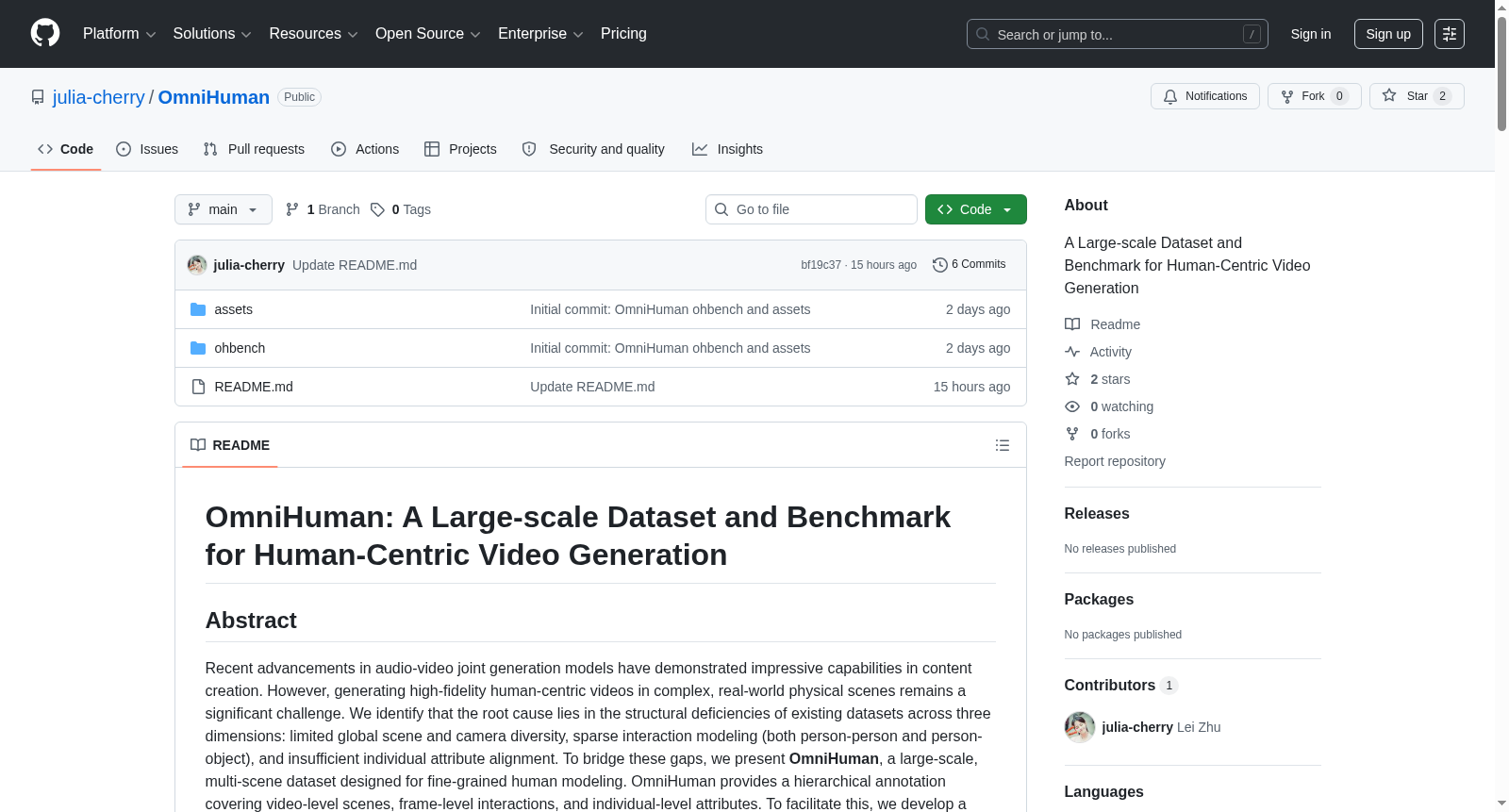Click the README.md file icon
This screenshot has width=1509, height=812.
click(198, 387)
